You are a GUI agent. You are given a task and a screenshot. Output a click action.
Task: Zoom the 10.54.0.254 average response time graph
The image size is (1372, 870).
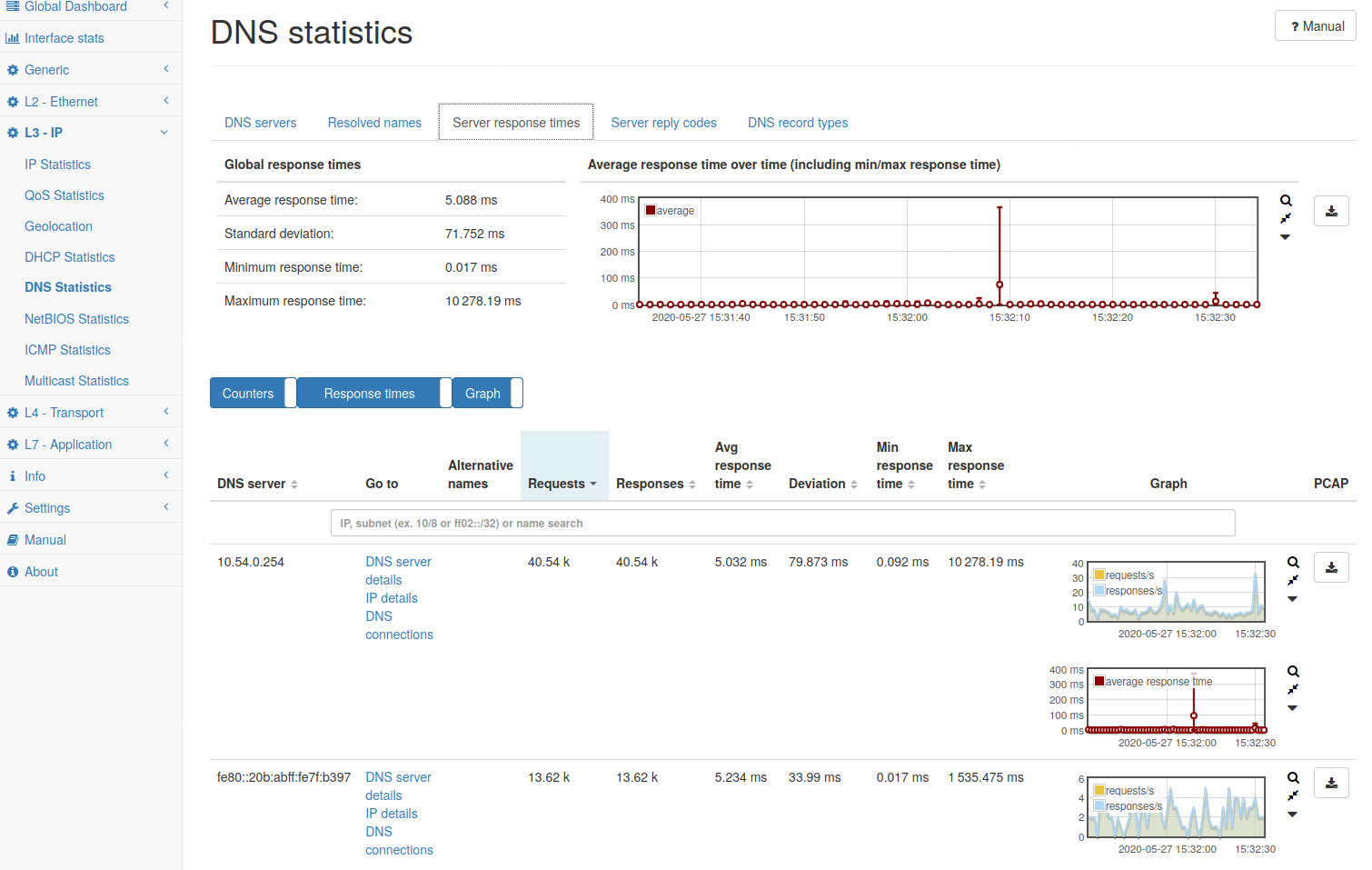pyautogui.click(x=1293, y=671)
